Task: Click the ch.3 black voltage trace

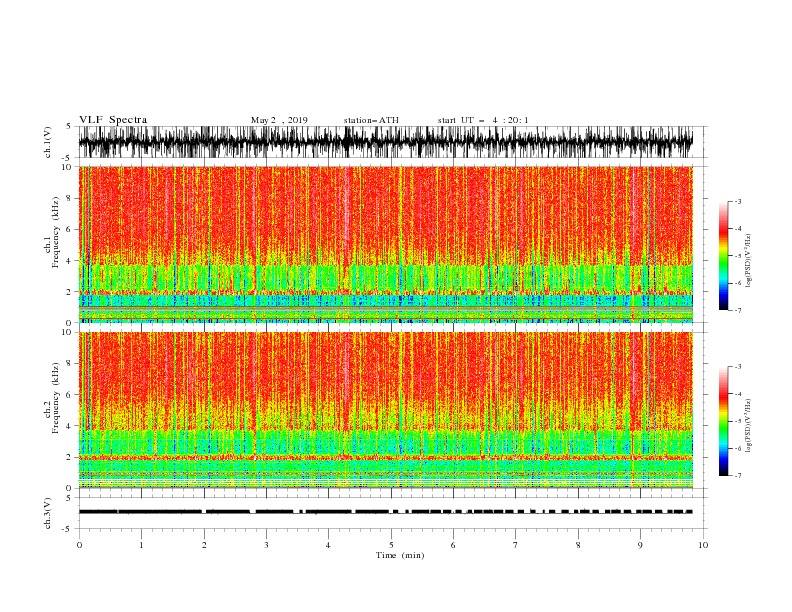Action: pyautogui.click(x=385, y=512)
